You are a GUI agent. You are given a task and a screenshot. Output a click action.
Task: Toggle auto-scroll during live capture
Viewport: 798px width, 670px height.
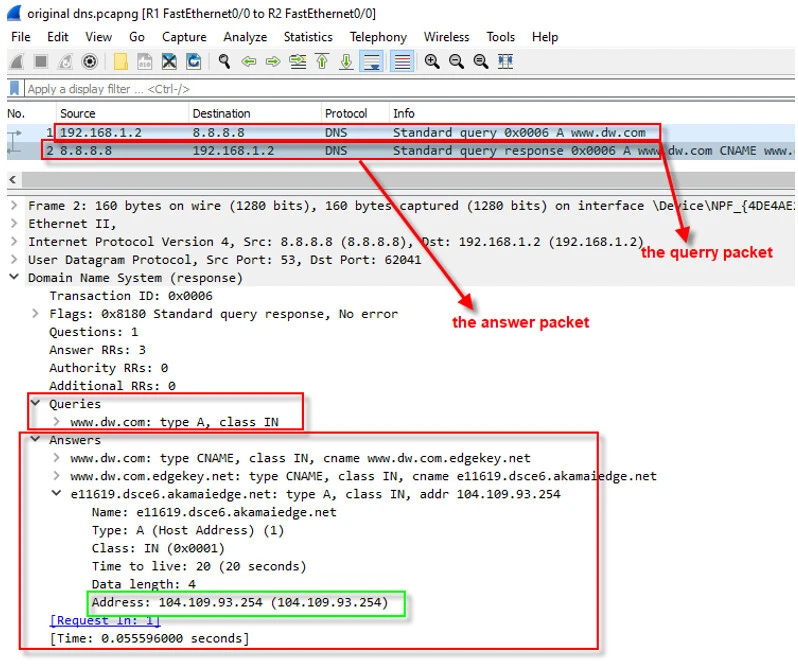coord(371,62)
